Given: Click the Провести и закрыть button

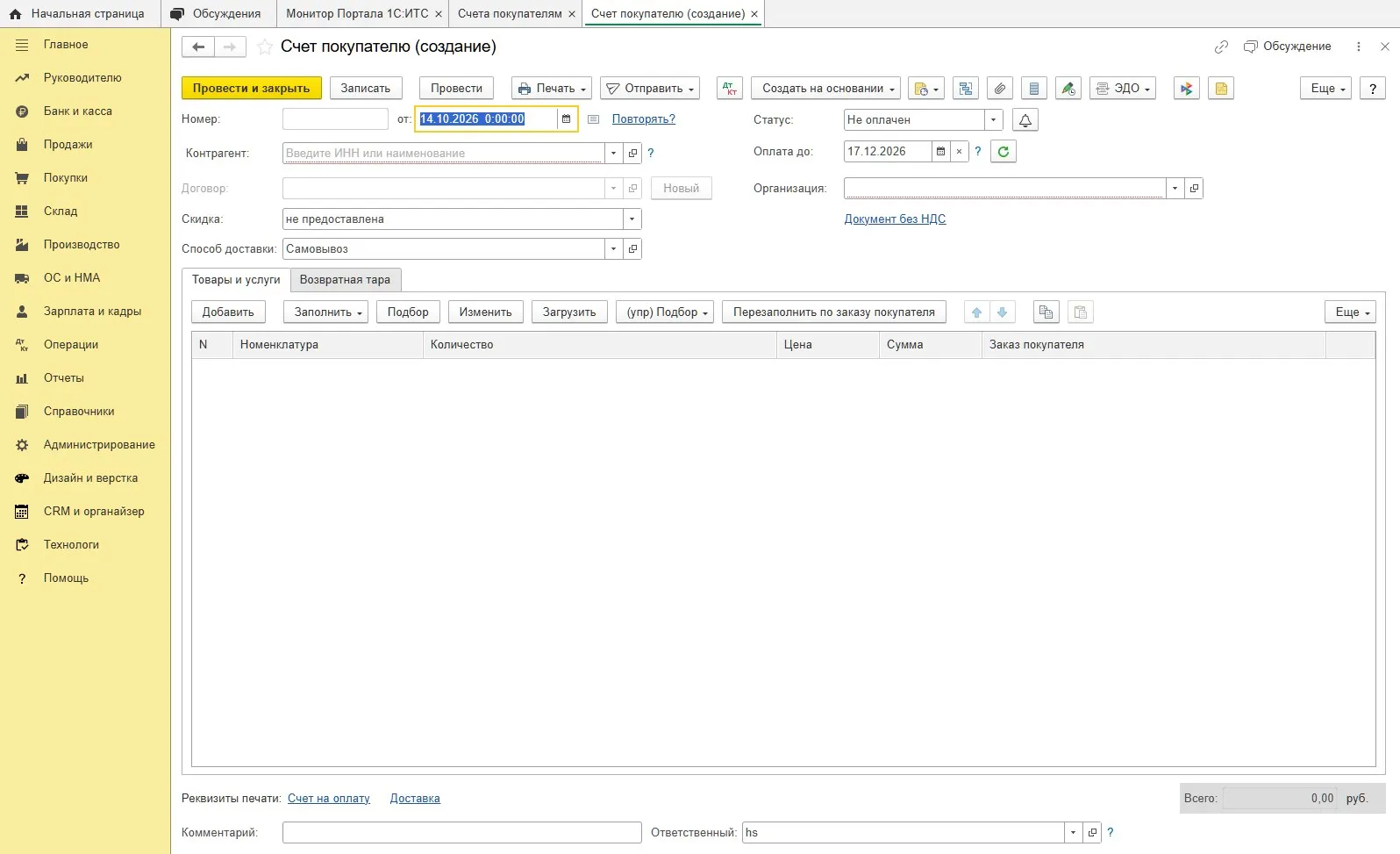Looking at the screenshot, I should coord(252,88).
